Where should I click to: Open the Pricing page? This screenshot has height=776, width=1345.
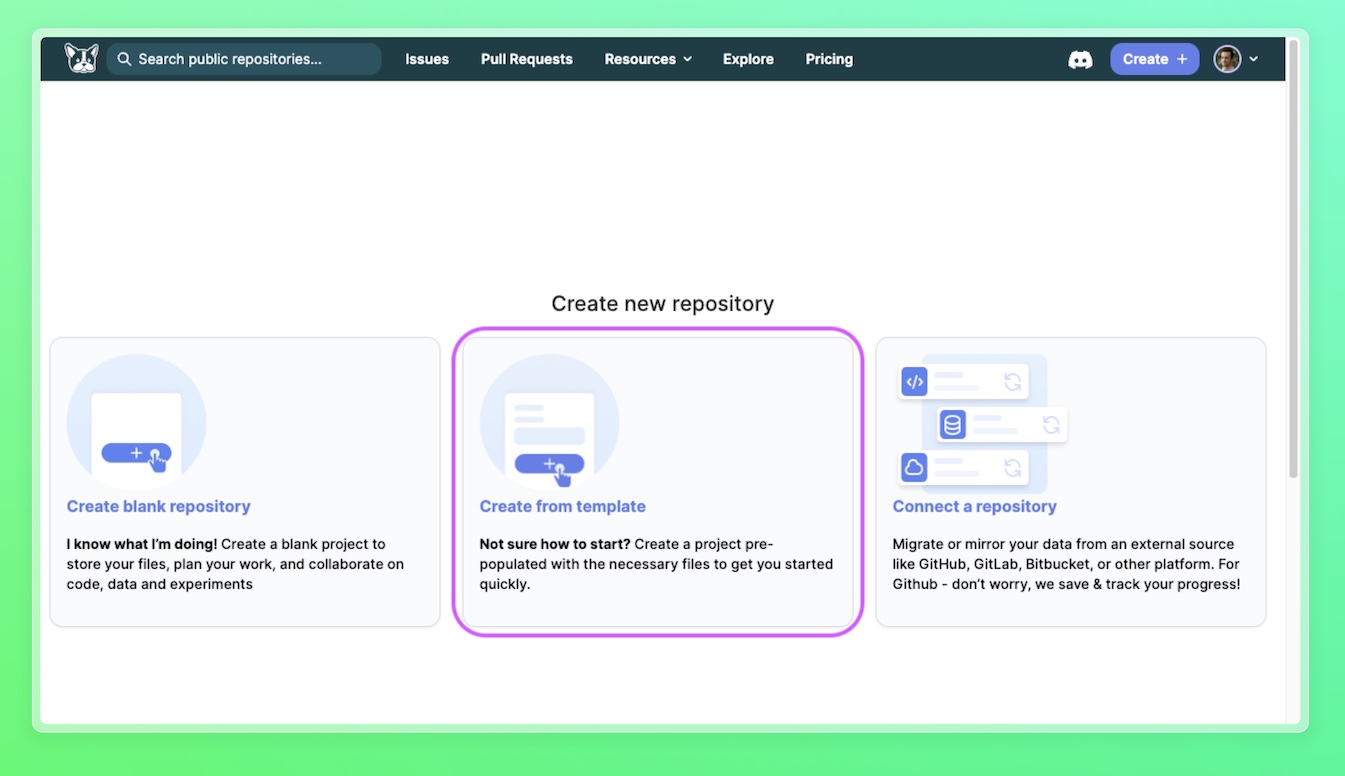pyautogui.click(x=829, y=59)
